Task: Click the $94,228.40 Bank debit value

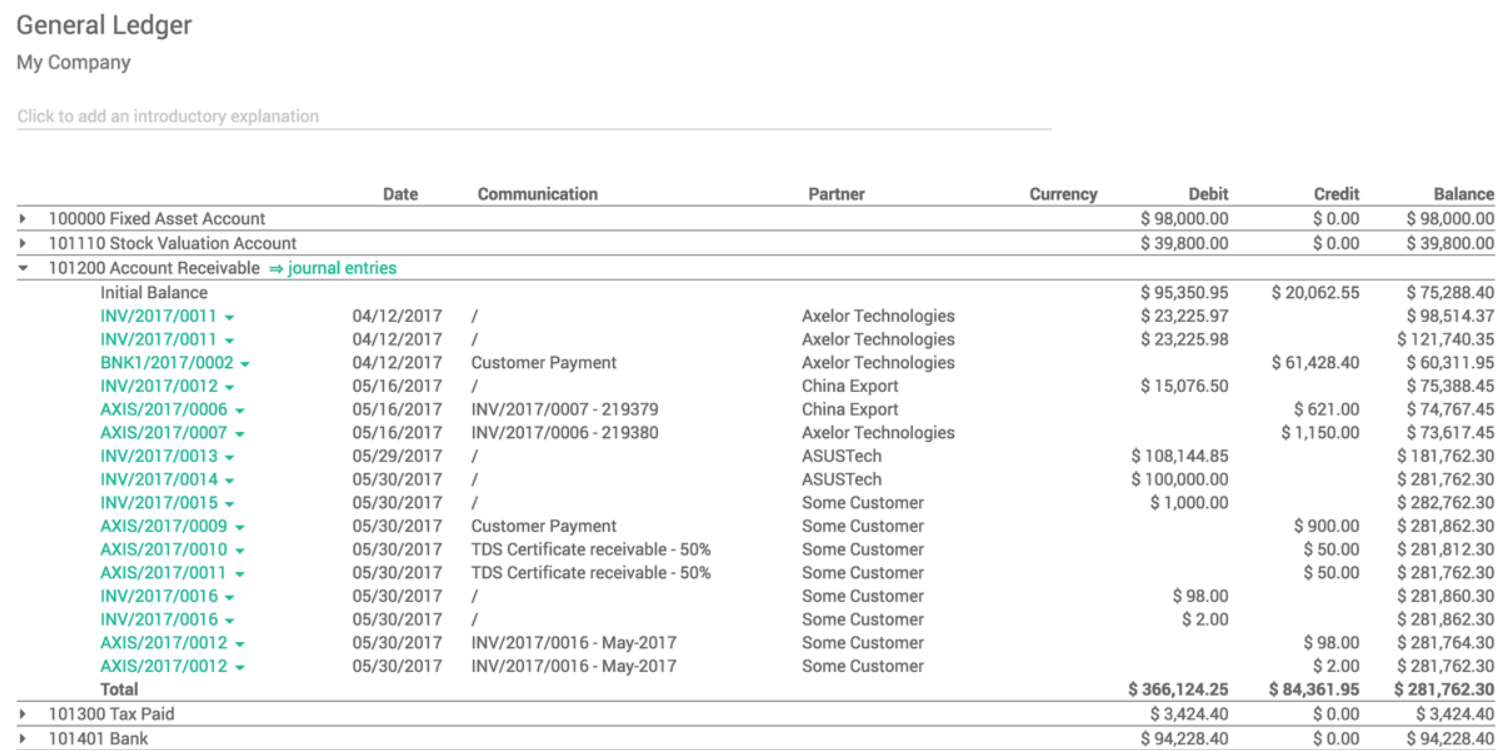Action: [x=1185, y=738]
